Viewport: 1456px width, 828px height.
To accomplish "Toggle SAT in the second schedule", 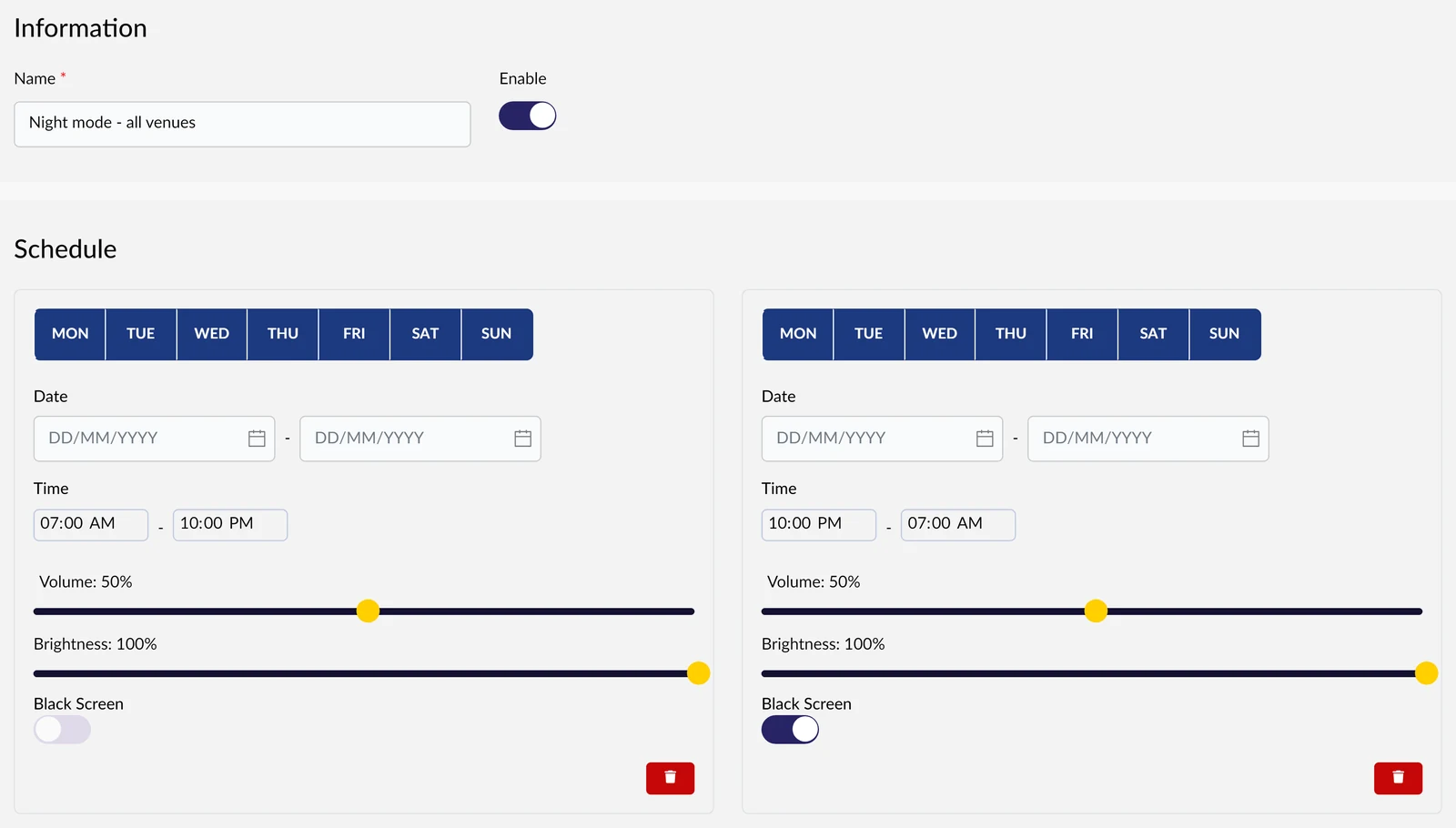I will coord(1153,334).
